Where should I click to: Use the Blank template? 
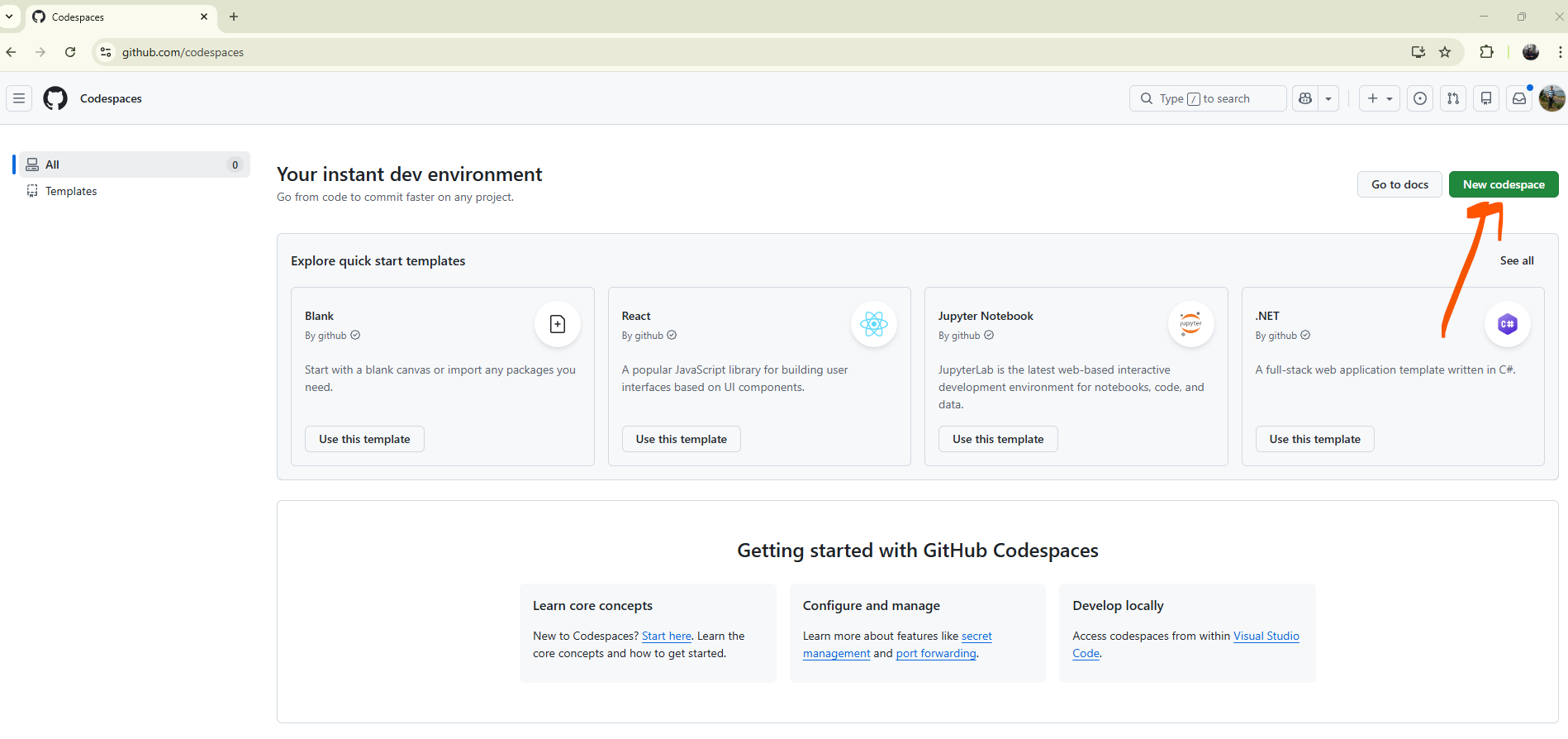(x=364, y=439)
